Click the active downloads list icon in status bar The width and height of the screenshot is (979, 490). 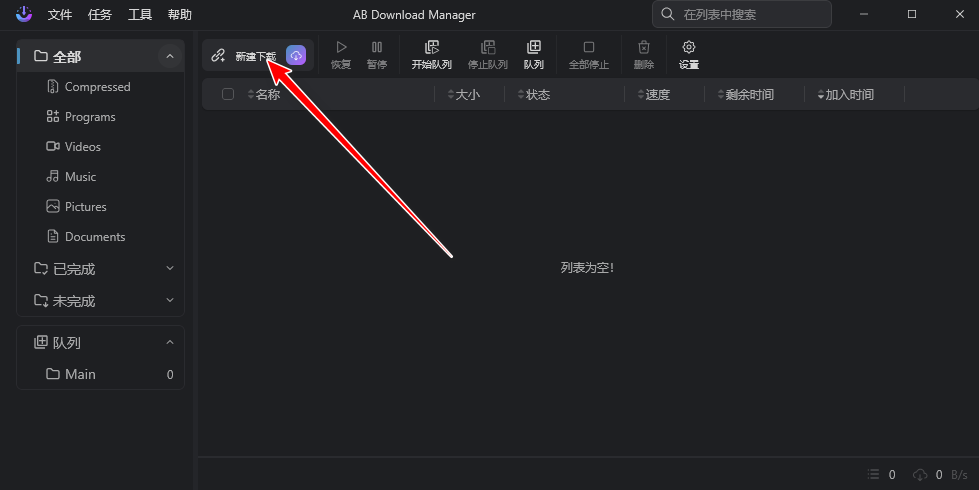tap(873, 474)
